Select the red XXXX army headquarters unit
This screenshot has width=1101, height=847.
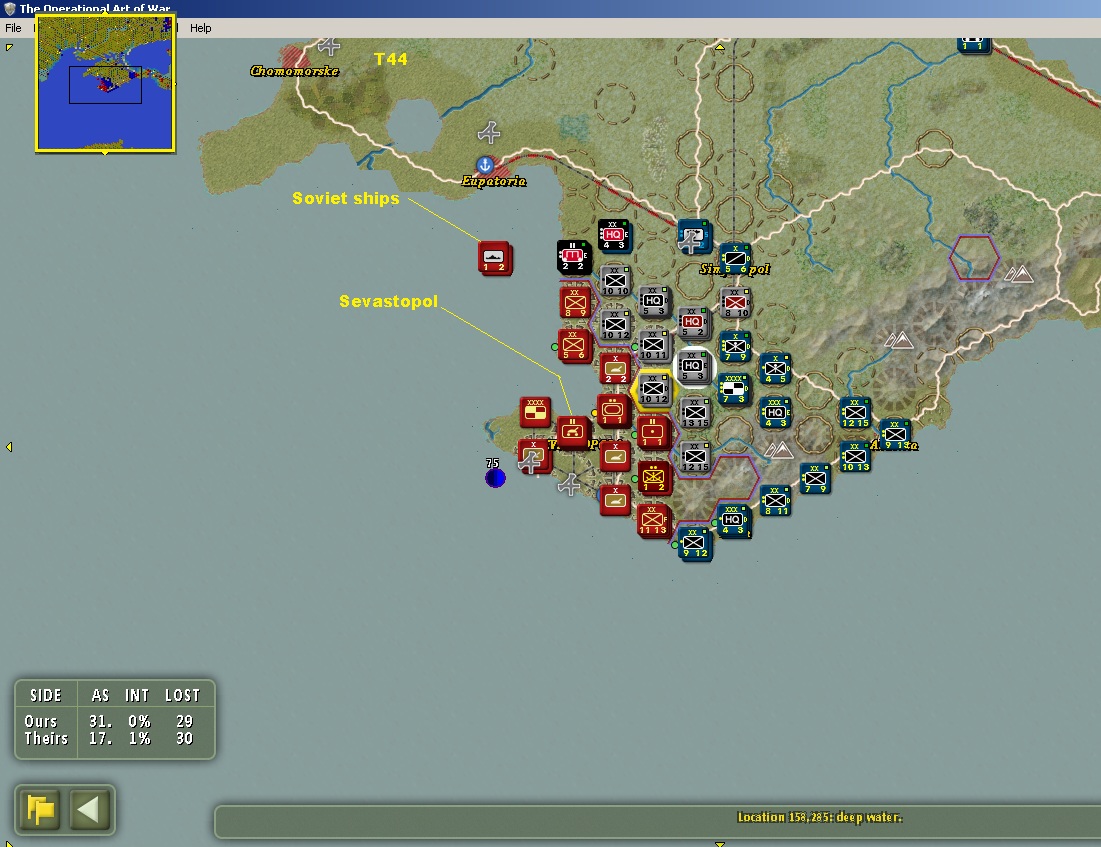click(x=535, y=412)
